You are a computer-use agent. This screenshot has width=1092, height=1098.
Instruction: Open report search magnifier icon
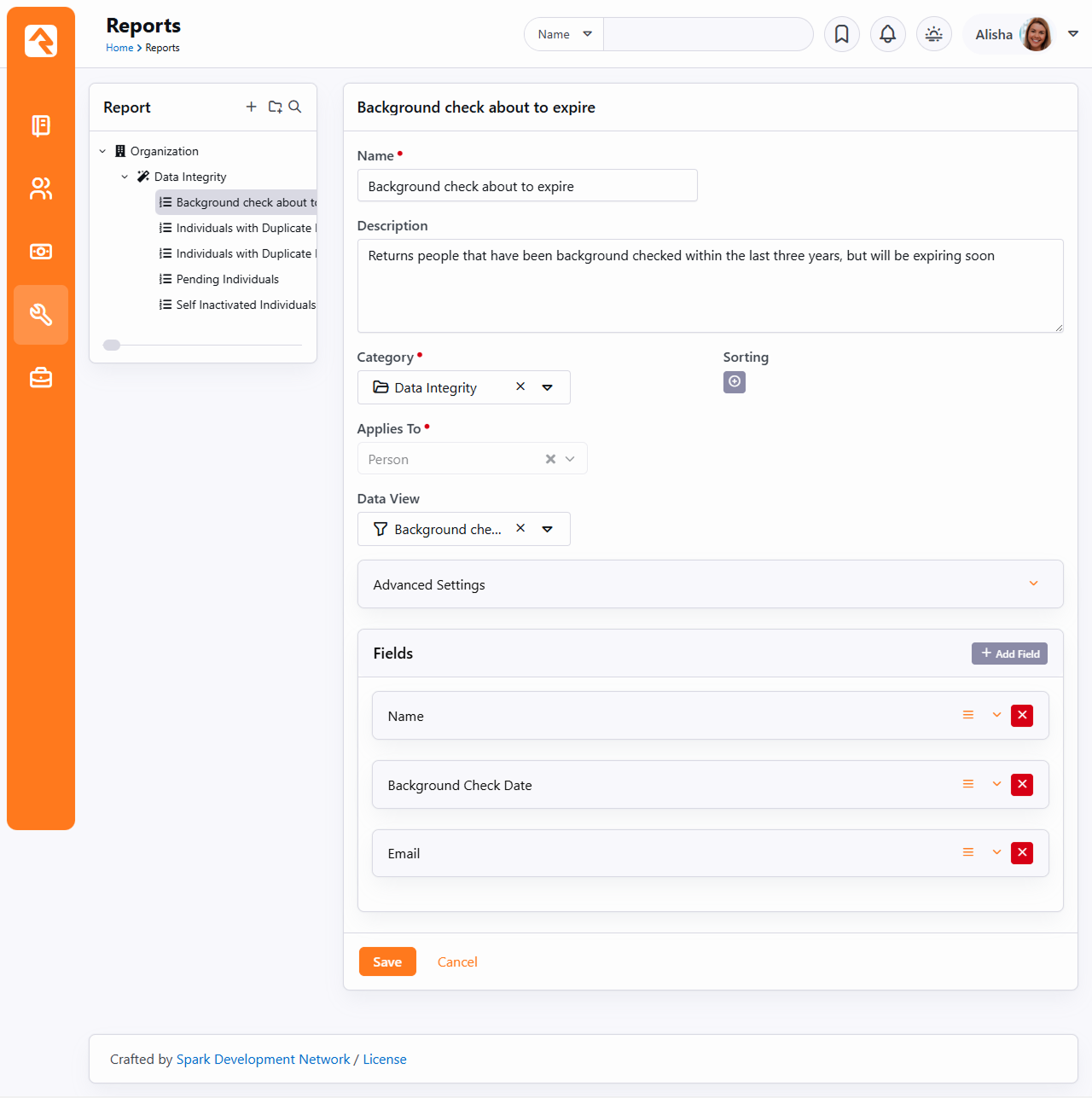pos(295,107)
